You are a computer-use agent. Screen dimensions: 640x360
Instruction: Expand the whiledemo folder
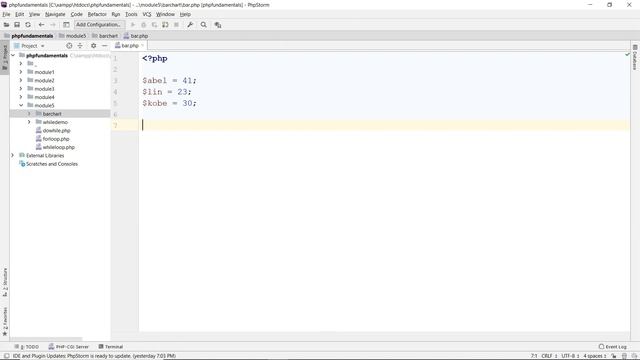pyautogui.click(x=29, y=122)
